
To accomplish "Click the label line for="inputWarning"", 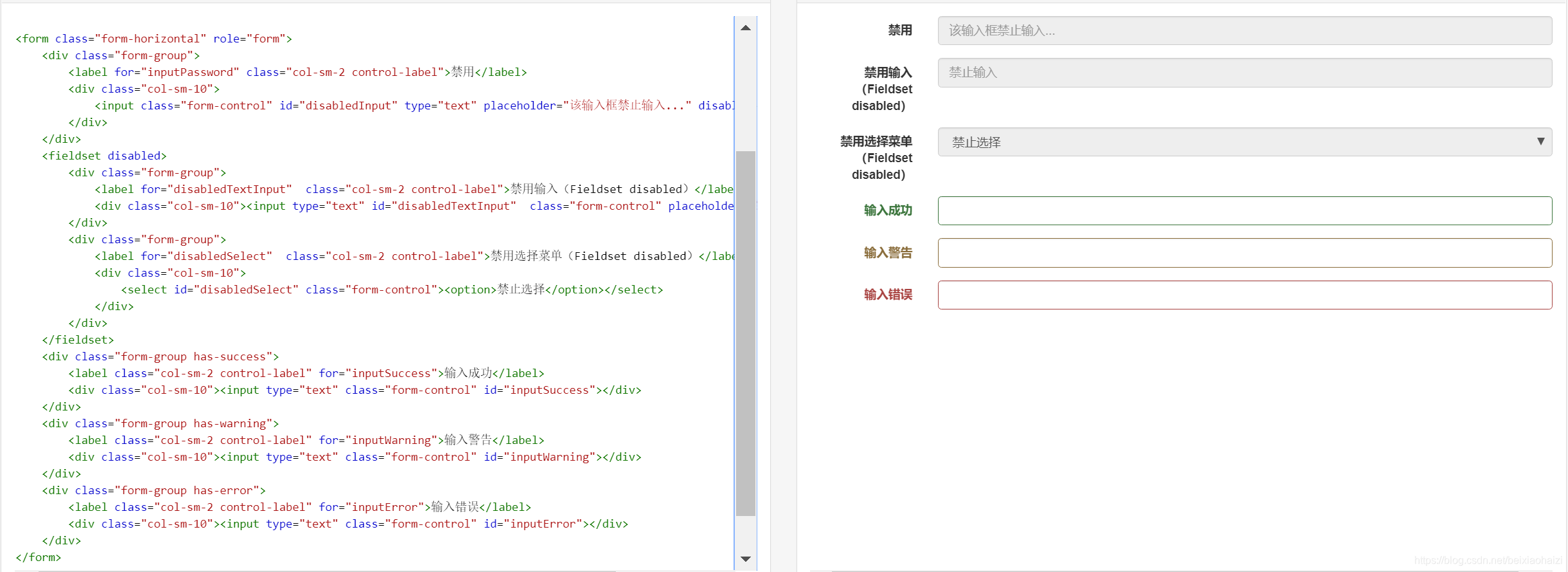I will click(307, 440).
